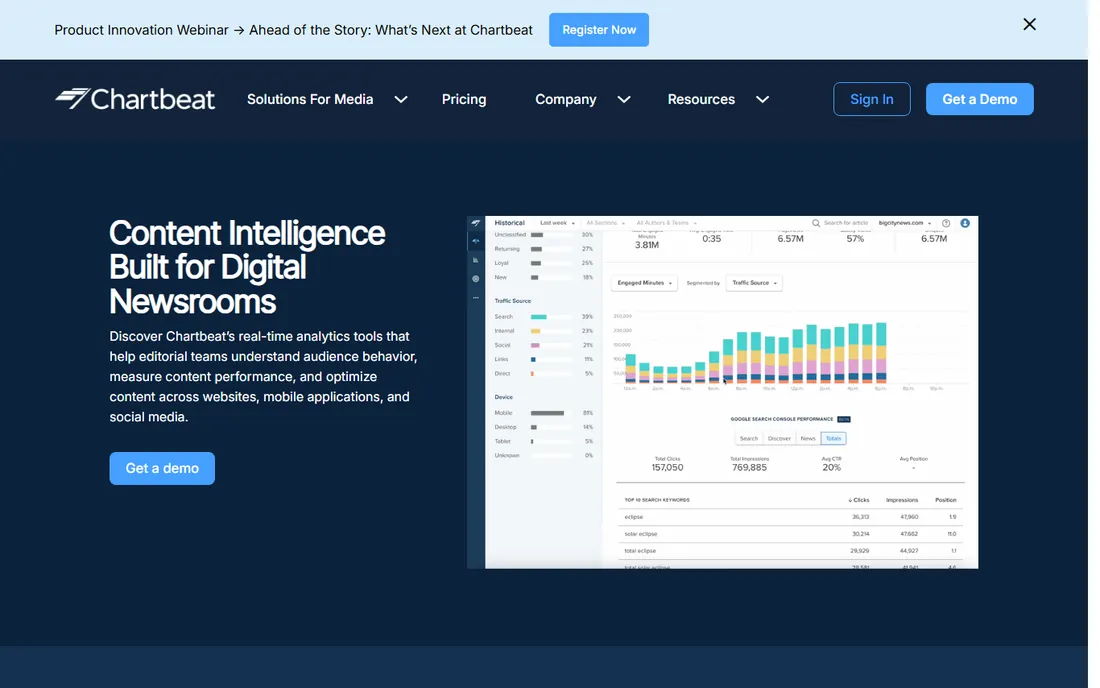1100x688 pixels.
Task: Expand the chevron next to Resources
Action: 763,100
